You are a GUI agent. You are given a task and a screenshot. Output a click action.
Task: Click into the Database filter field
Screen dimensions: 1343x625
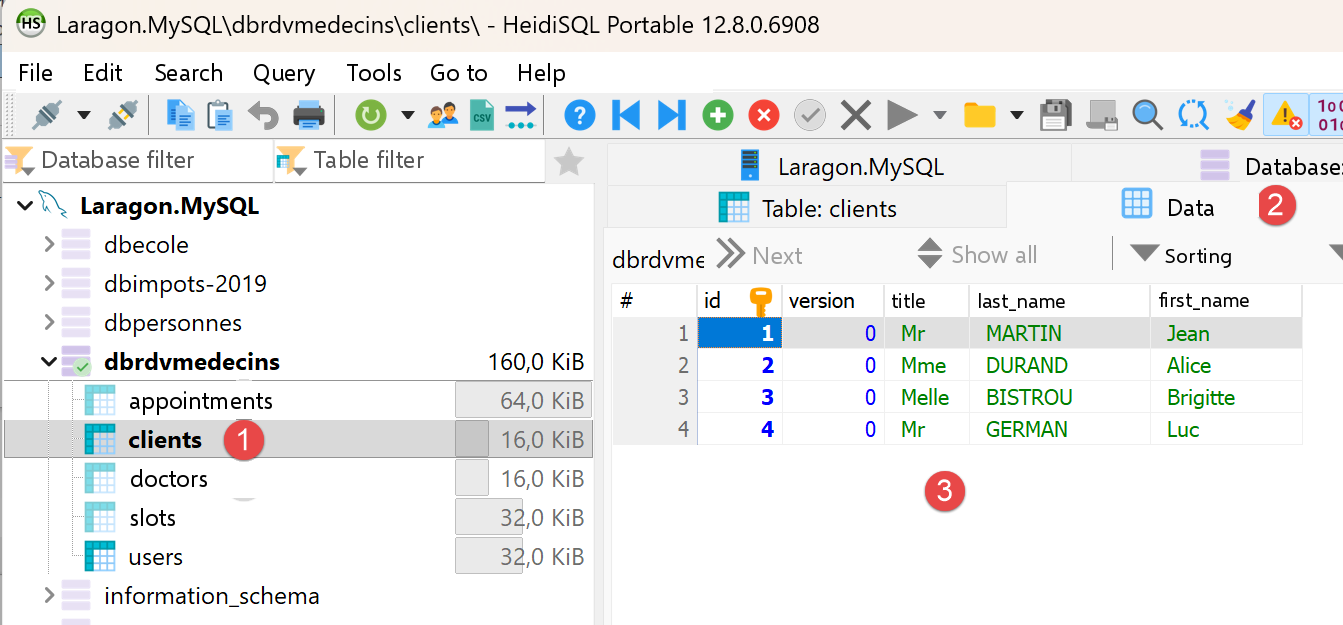tap(137, 160)
